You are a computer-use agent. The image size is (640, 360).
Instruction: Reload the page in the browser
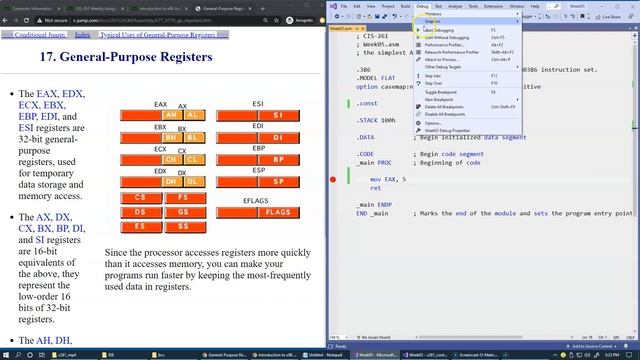[x=26, y=20]
